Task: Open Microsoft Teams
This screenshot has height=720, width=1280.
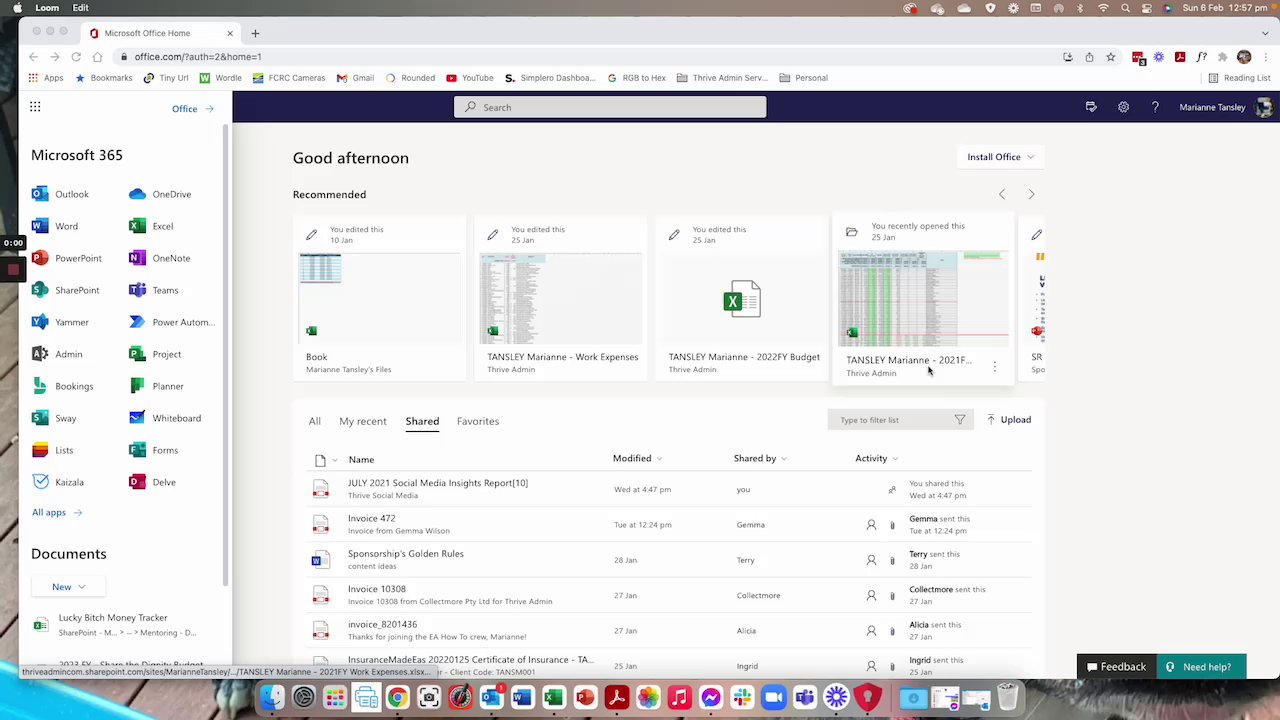Action: tap(154, 290)
